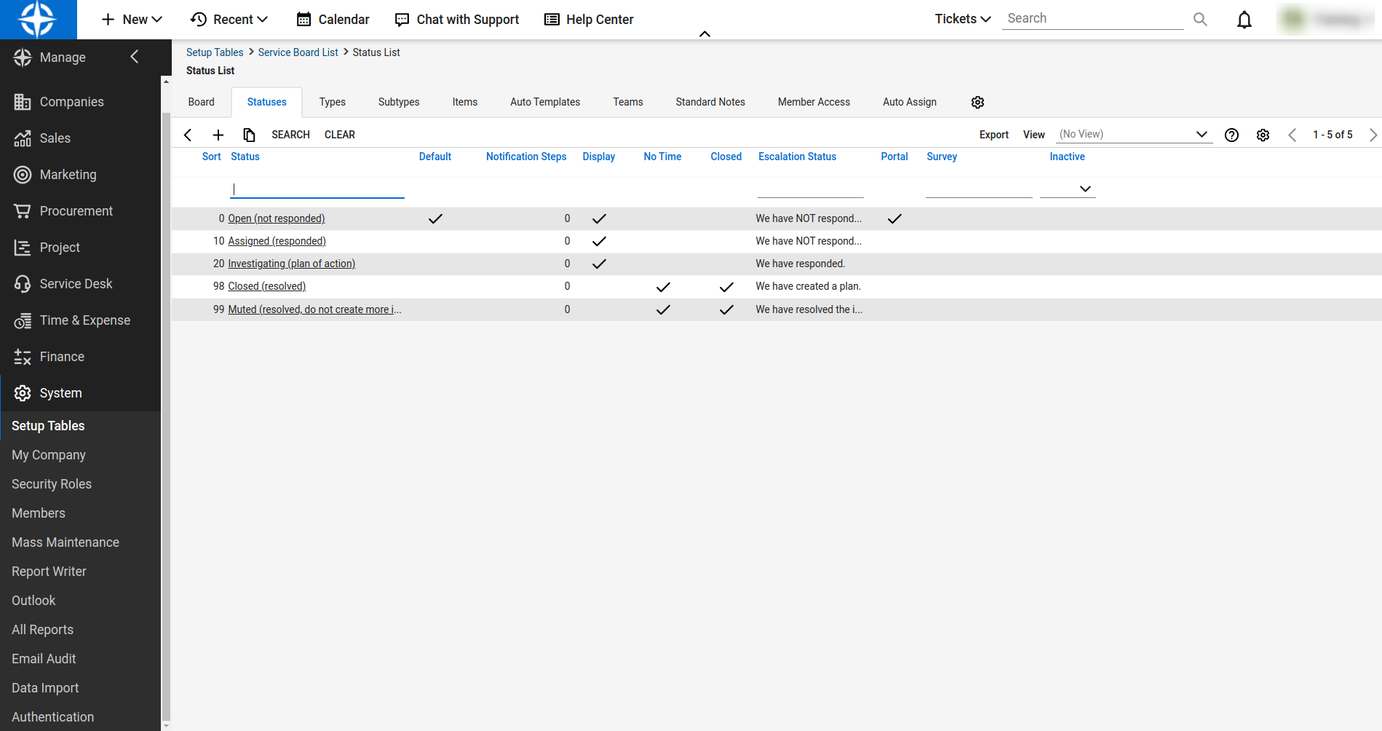Open the notifications bell

(1244, 20)
